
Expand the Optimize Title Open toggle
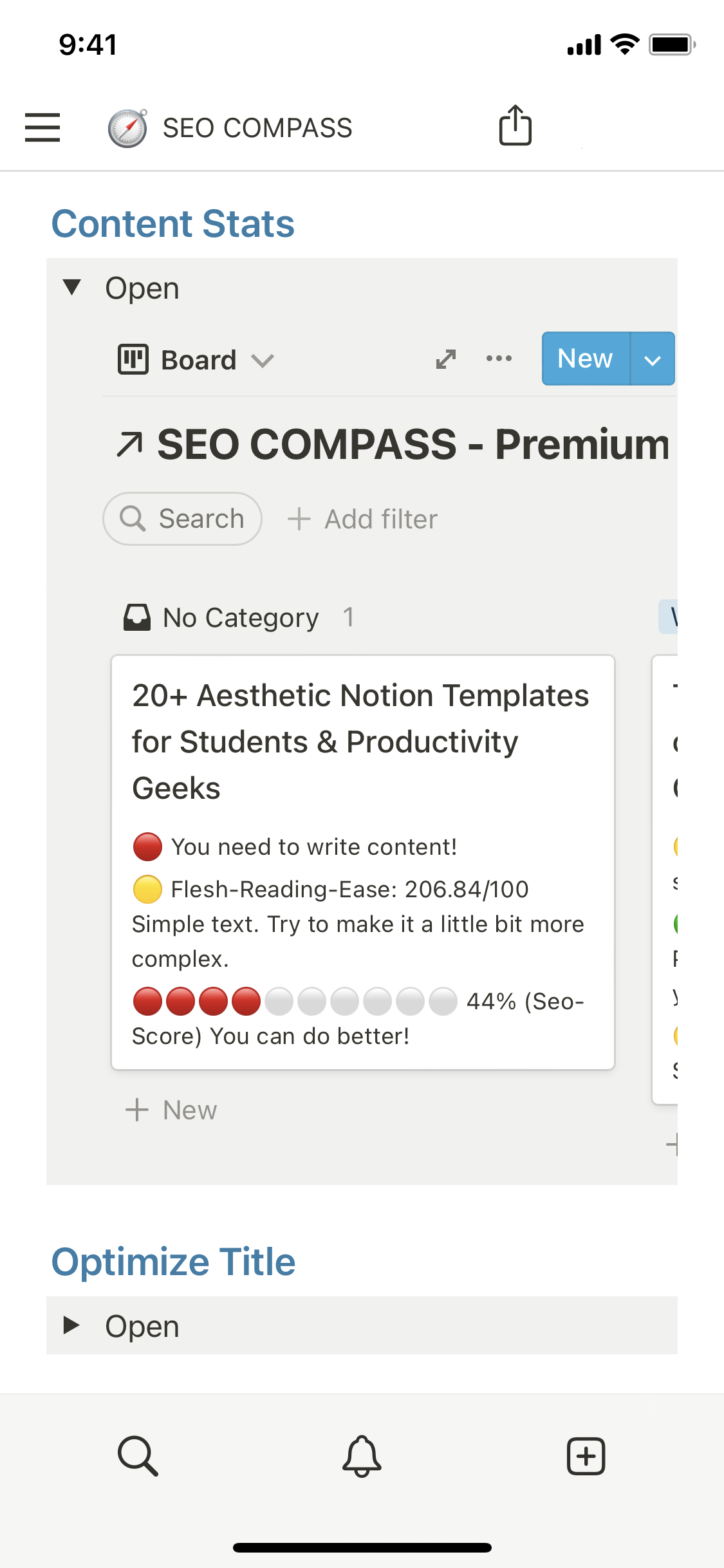[x=72, y=1325]
